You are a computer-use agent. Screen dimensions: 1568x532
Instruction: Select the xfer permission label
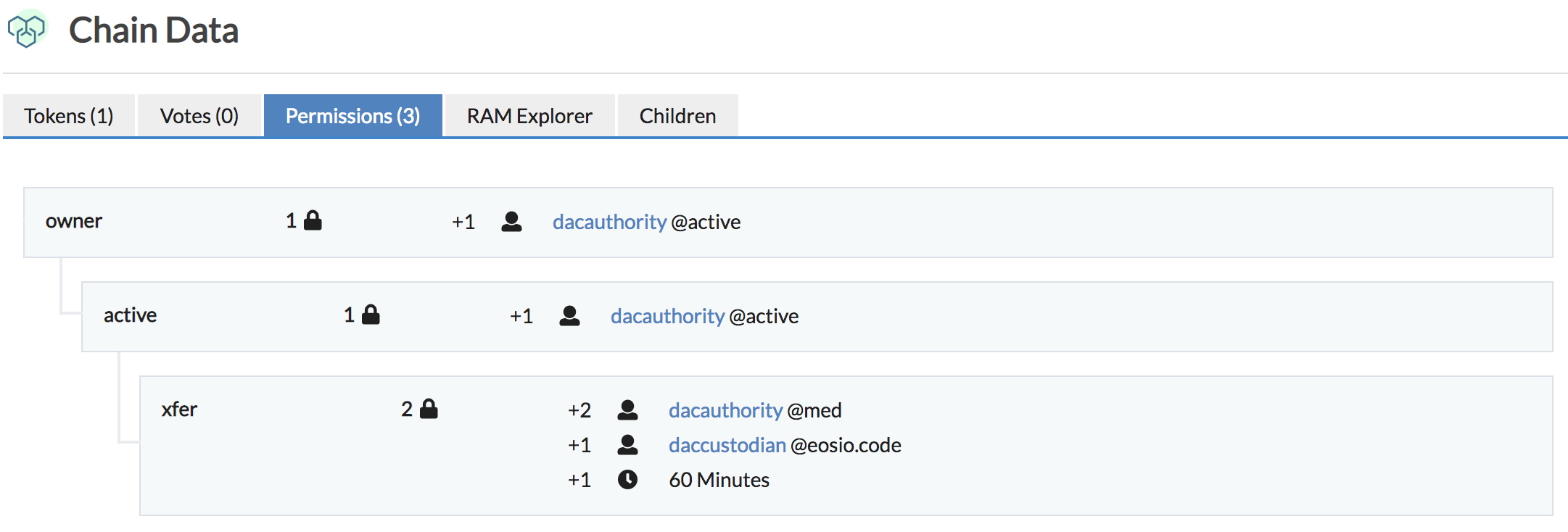coord(179,410)
